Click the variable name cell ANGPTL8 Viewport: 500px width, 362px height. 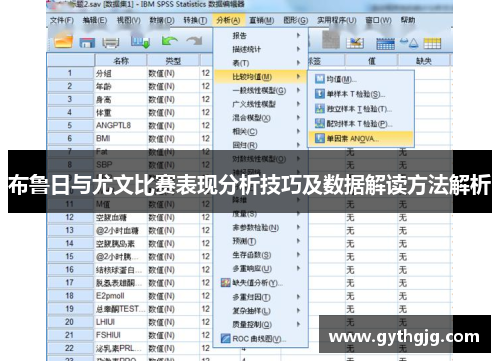121,125
